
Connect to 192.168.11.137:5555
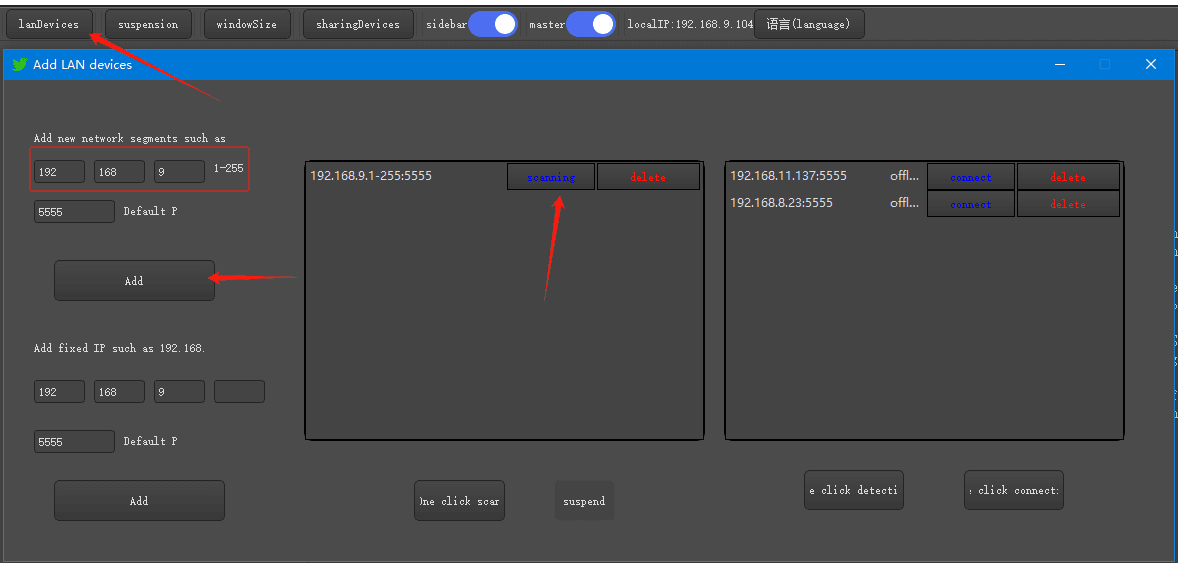[971, 177]
